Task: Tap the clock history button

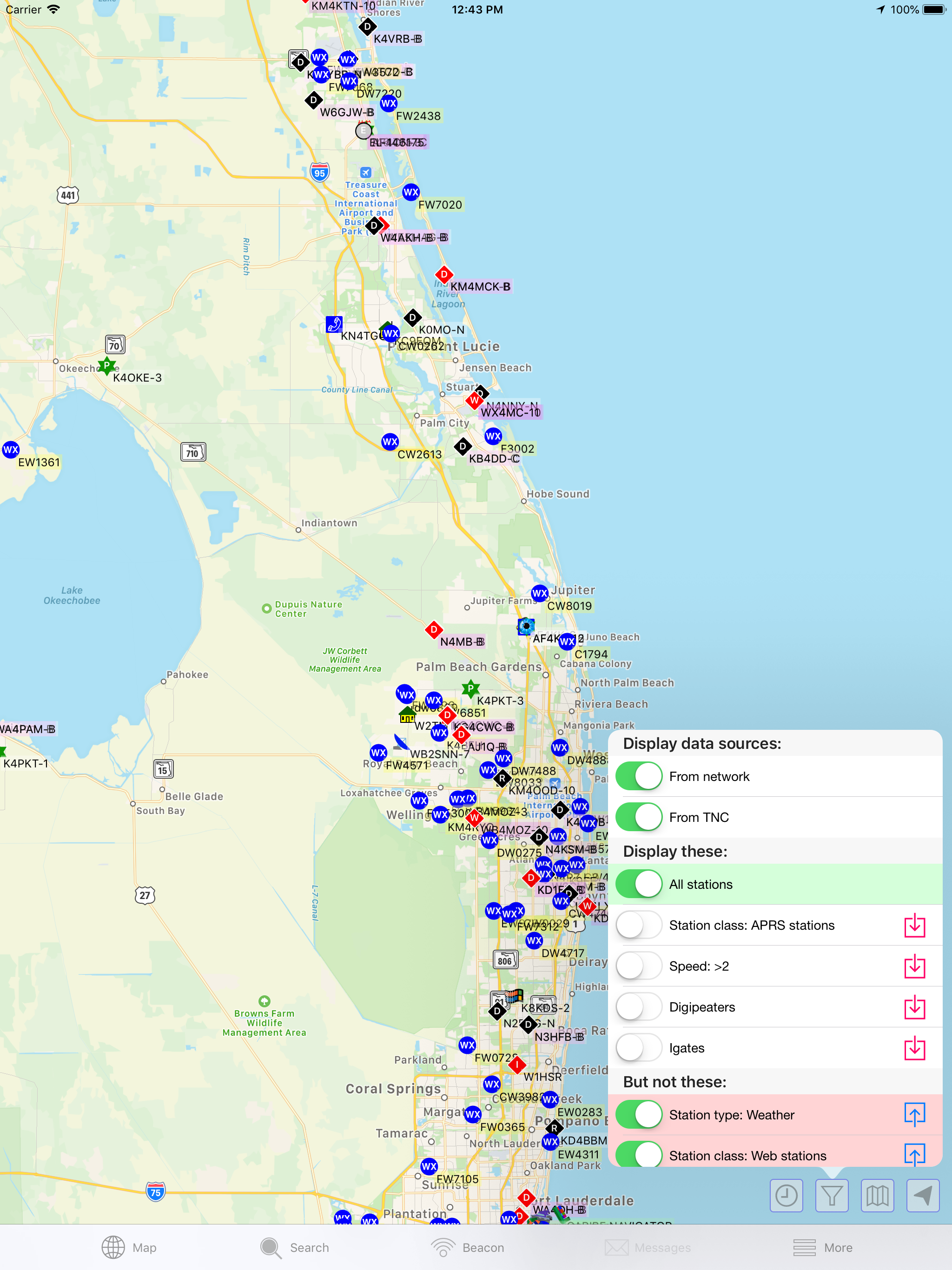Action: (x=786, y=1196)
